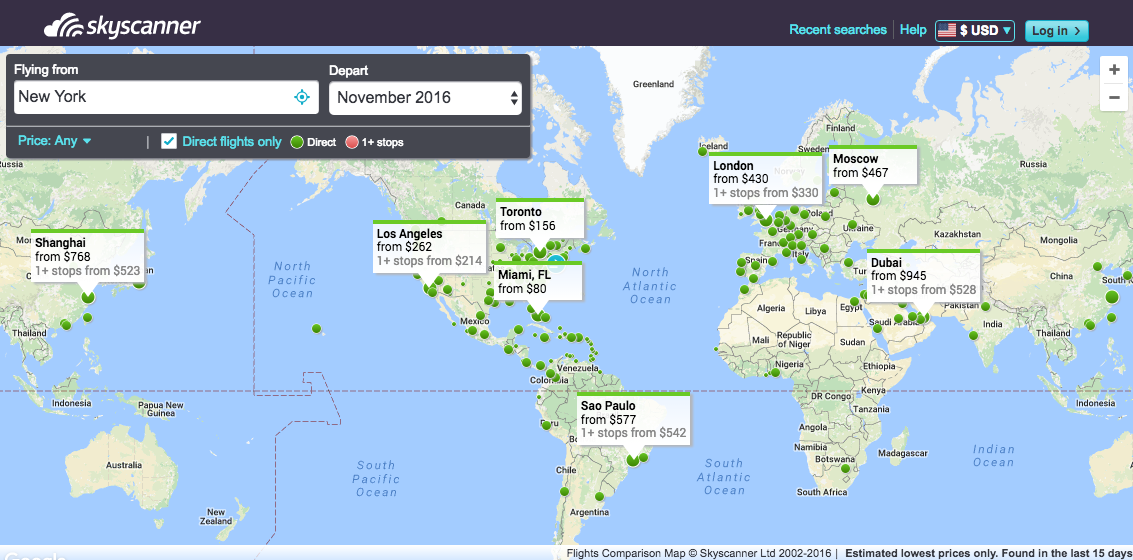This screenshot has width=1133, height=560.
Task: Click the blue New York origin marker
Action: 556,262
